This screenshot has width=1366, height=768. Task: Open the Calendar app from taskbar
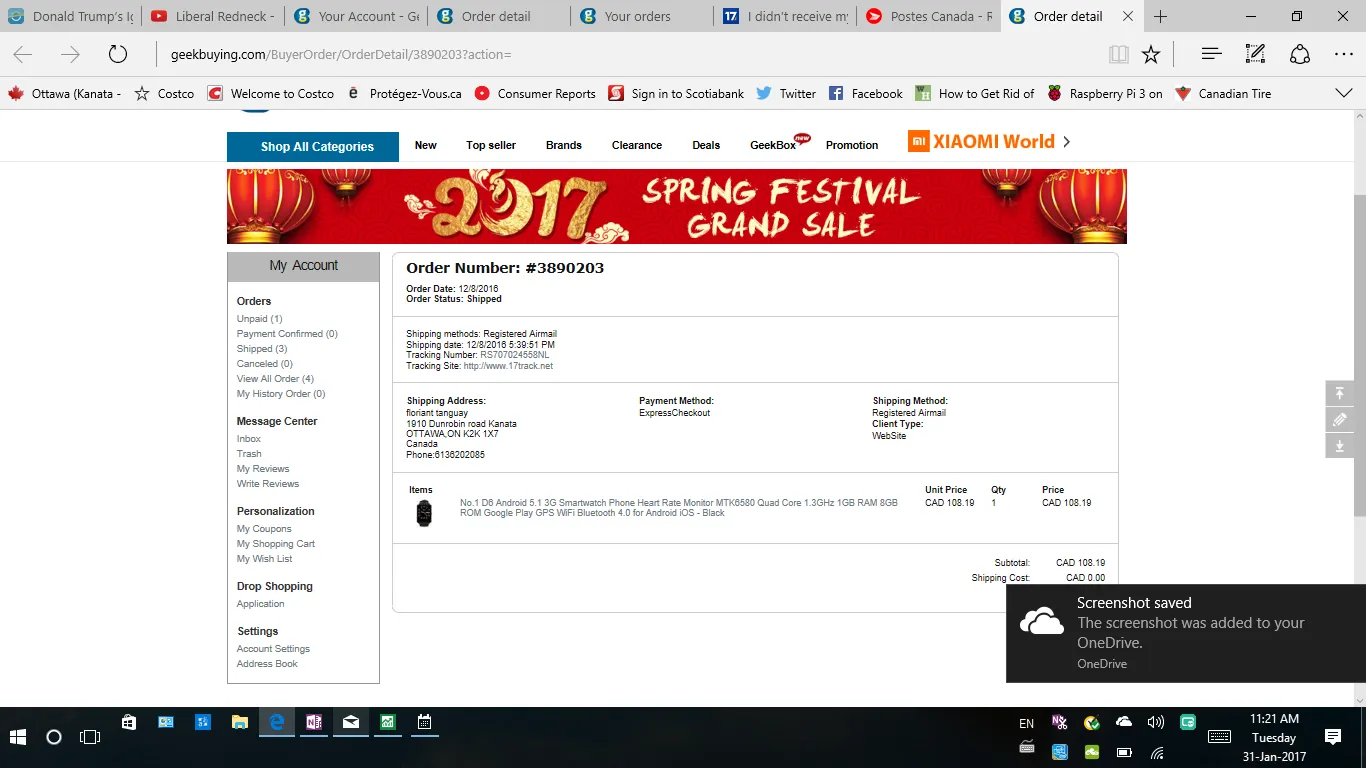click(x=424, y=721)
